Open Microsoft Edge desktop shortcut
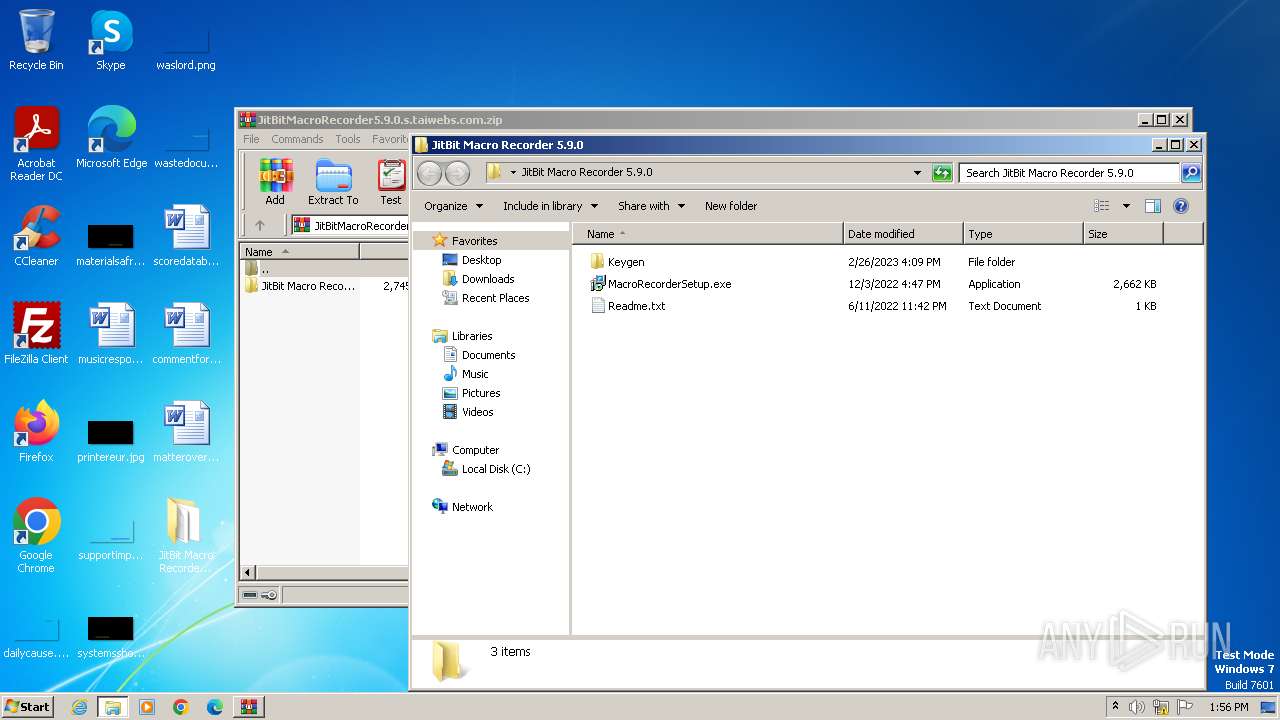 click(111, 137)
